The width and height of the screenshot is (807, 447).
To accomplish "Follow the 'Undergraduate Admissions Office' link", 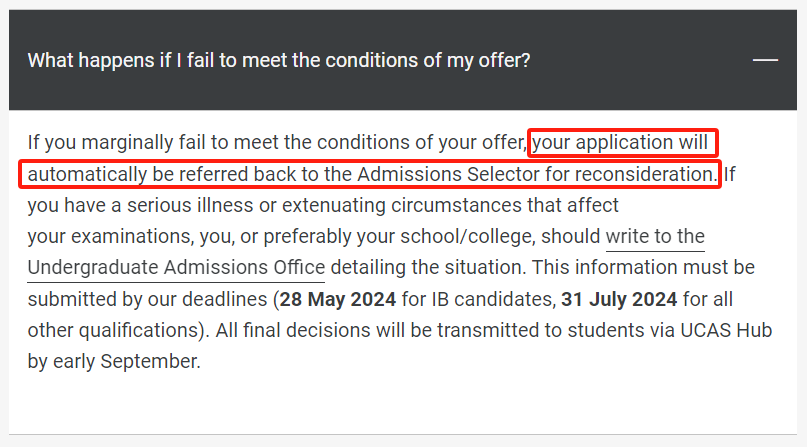I will pyautogui.click(x=176, y=268).
